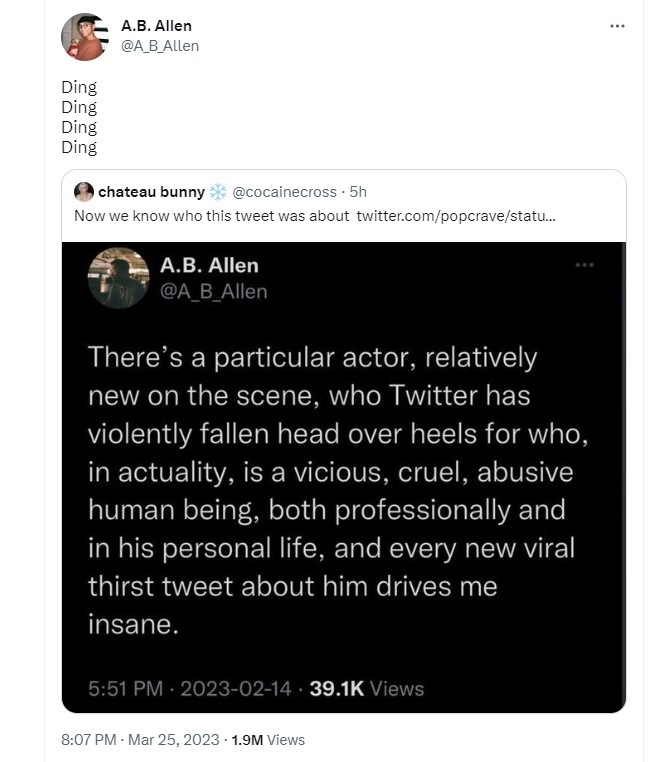The image size is (672, 762).
Task: Click the 1.9M Views count
Action: pos(267,740)
